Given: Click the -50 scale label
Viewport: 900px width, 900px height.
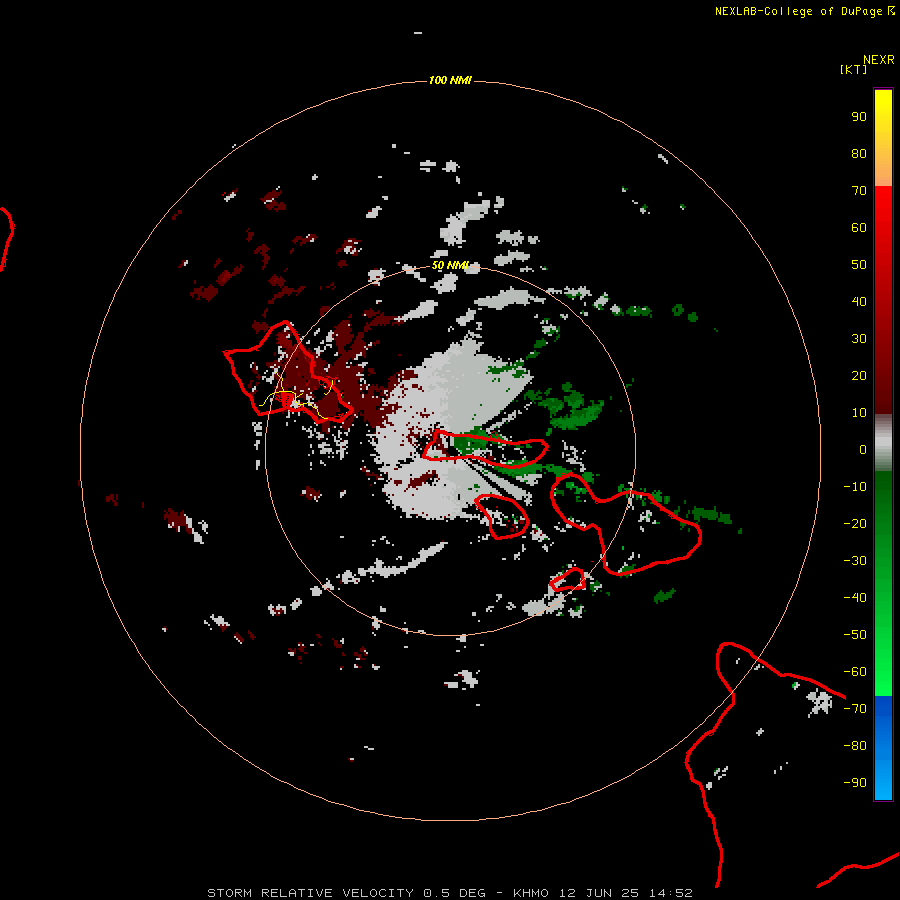Looking at the screenshot, I should click(855, 635).
